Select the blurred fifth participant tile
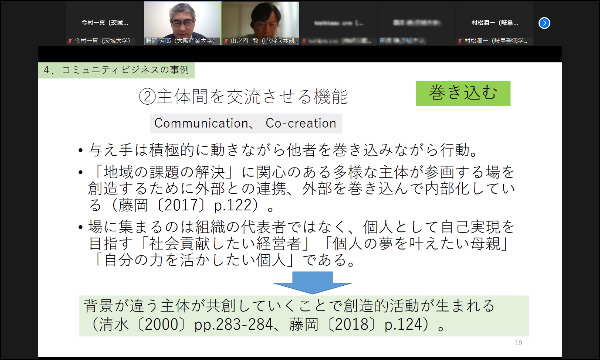 click(x=416, y=23)
